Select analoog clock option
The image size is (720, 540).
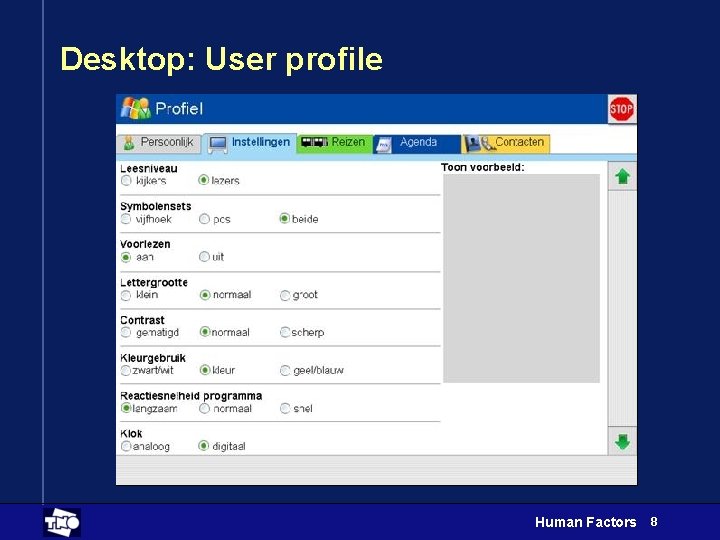125,446
